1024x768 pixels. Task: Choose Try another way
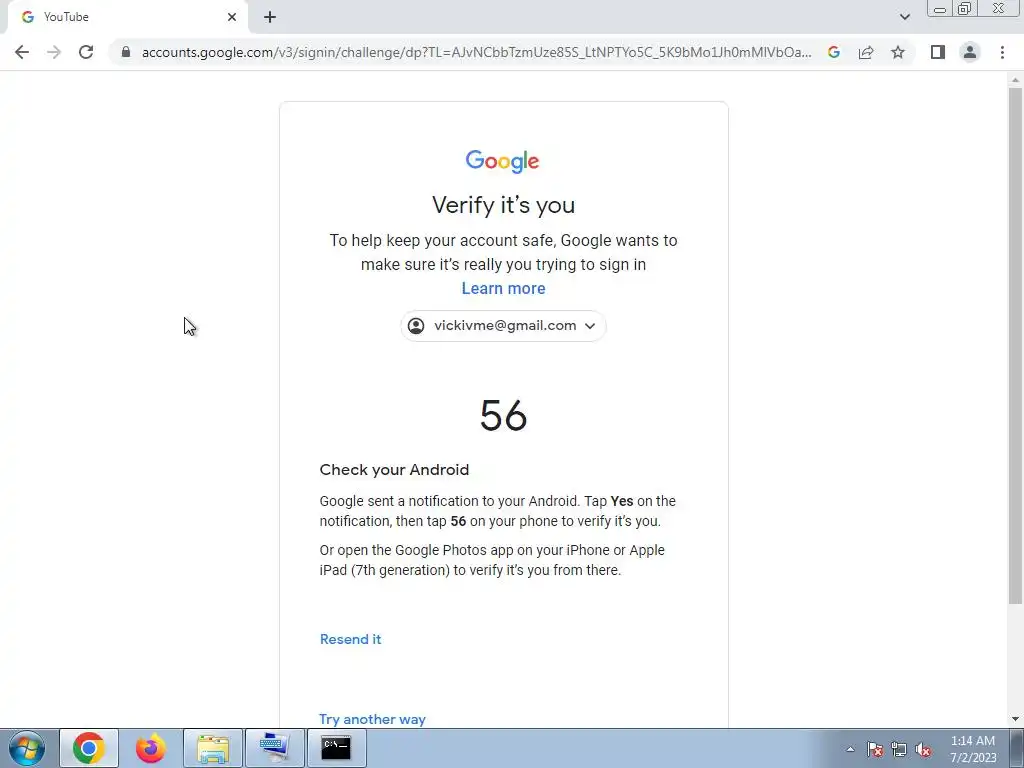[x=372, y=719]
